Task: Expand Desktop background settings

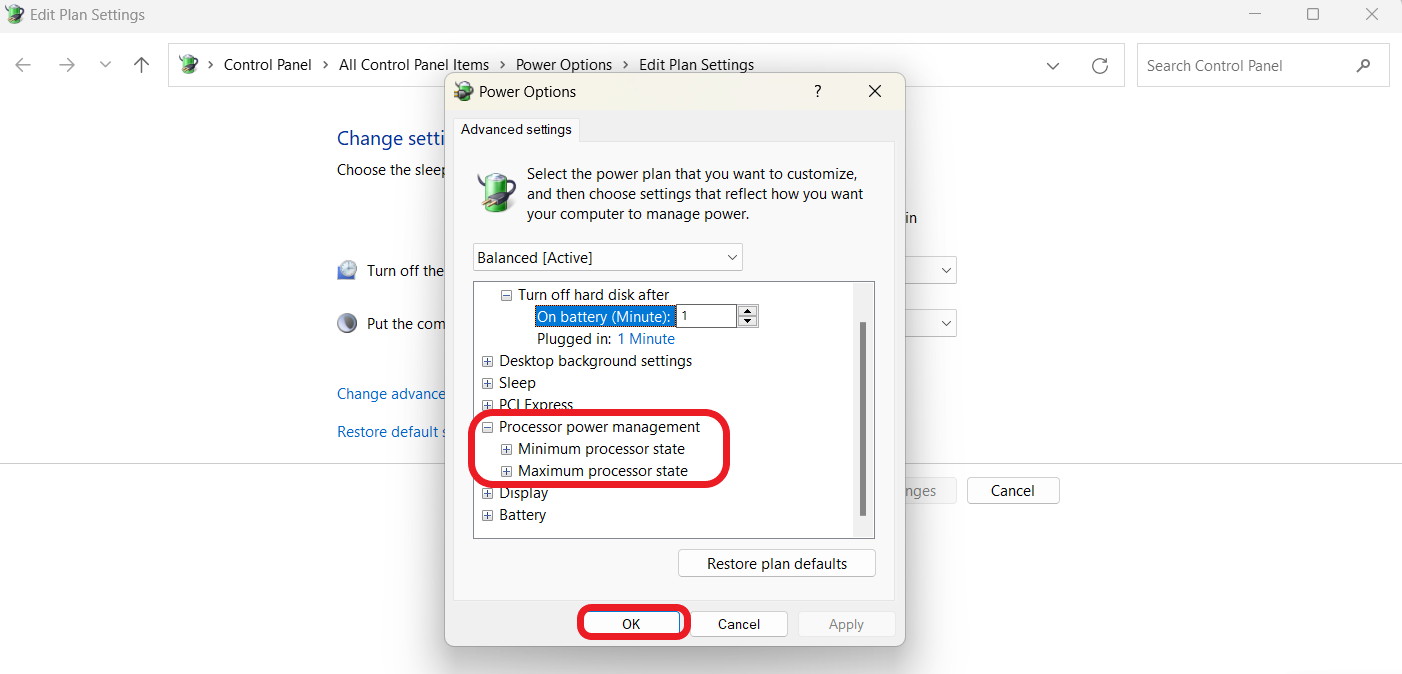Action: pyautogui.click(x=487, y=361)
